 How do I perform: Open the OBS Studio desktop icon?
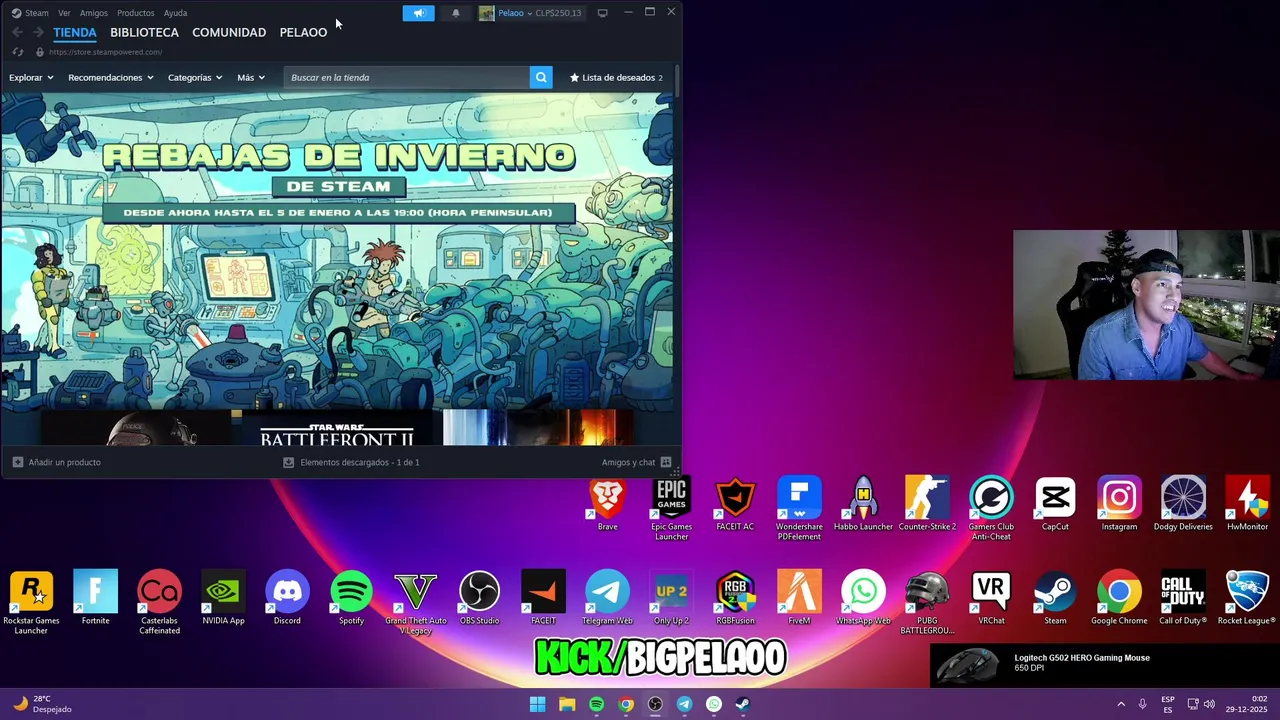click(x=479, y=598)
